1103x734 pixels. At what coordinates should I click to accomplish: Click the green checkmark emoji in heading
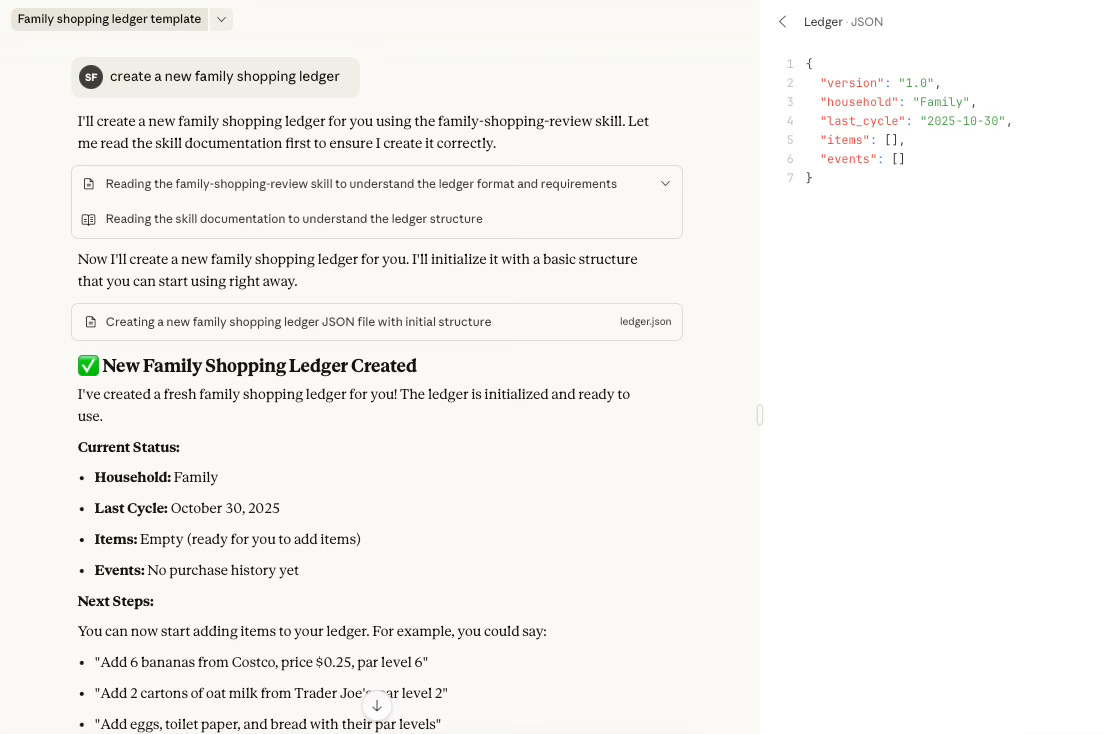click(88, 366)
